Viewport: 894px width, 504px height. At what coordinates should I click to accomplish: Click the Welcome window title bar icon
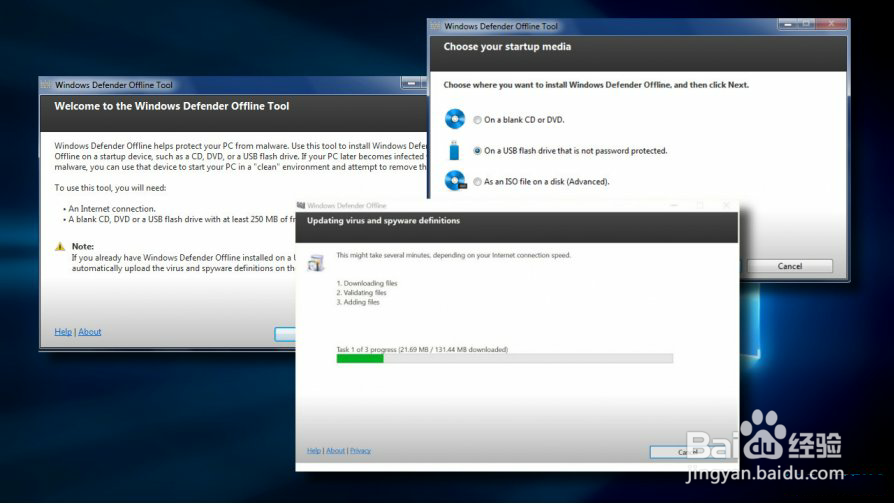46,85
